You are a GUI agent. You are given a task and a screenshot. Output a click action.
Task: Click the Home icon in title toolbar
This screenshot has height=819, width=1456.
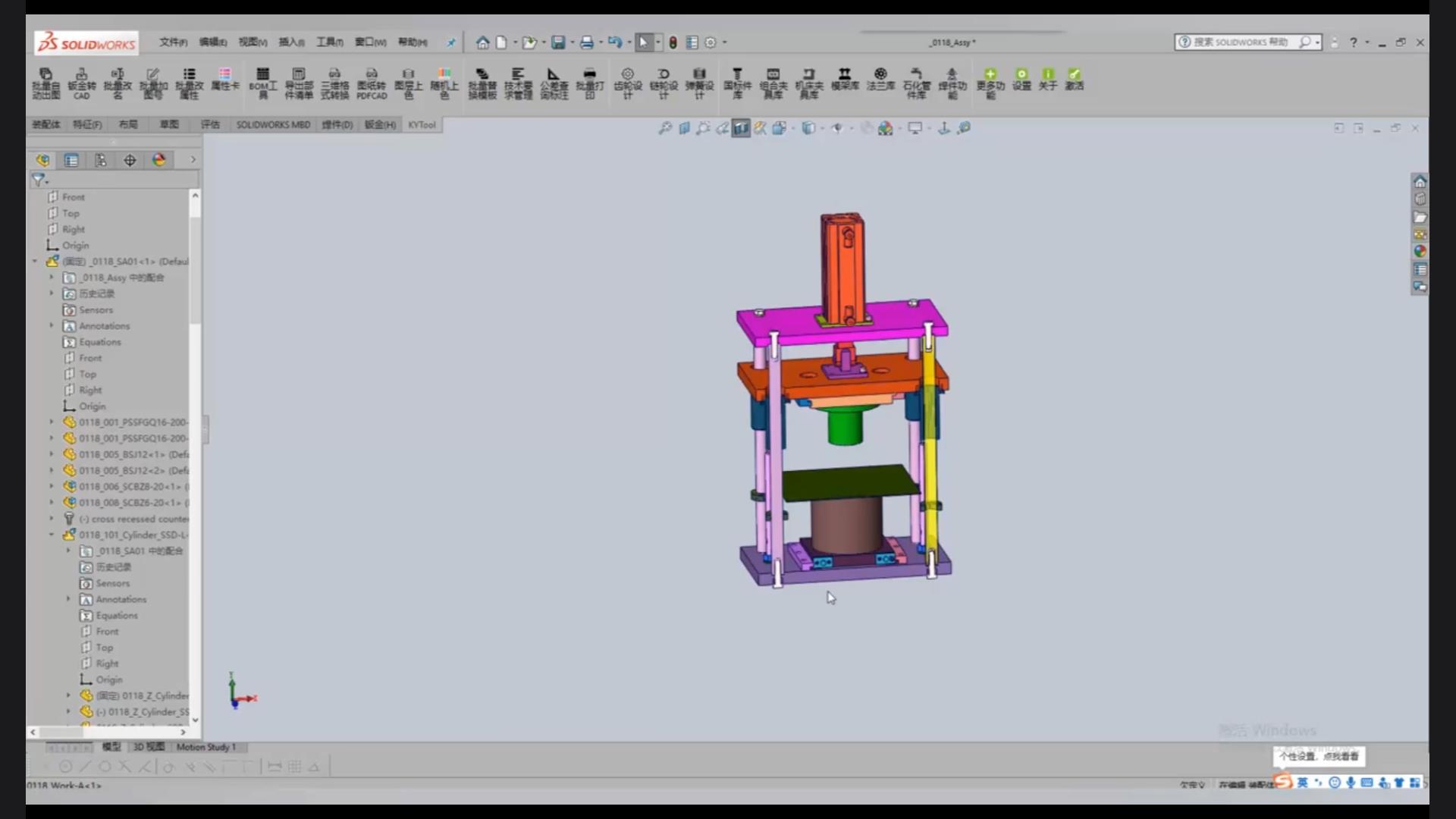pyautogui.click(x=482, y=42)
